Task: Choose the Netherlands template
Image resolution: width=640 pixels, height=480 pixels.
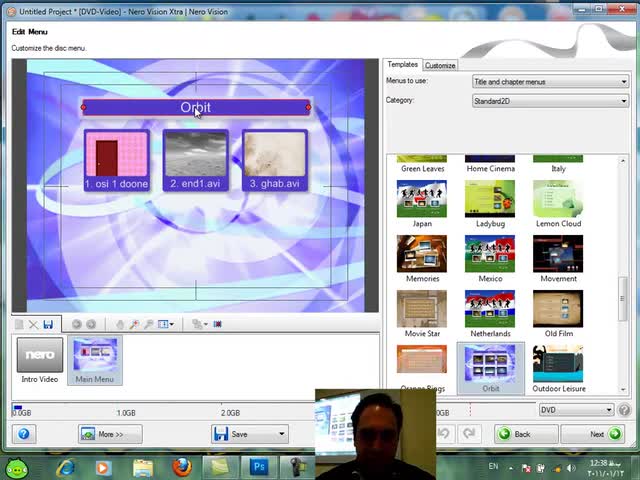Action: pos(490,313)
